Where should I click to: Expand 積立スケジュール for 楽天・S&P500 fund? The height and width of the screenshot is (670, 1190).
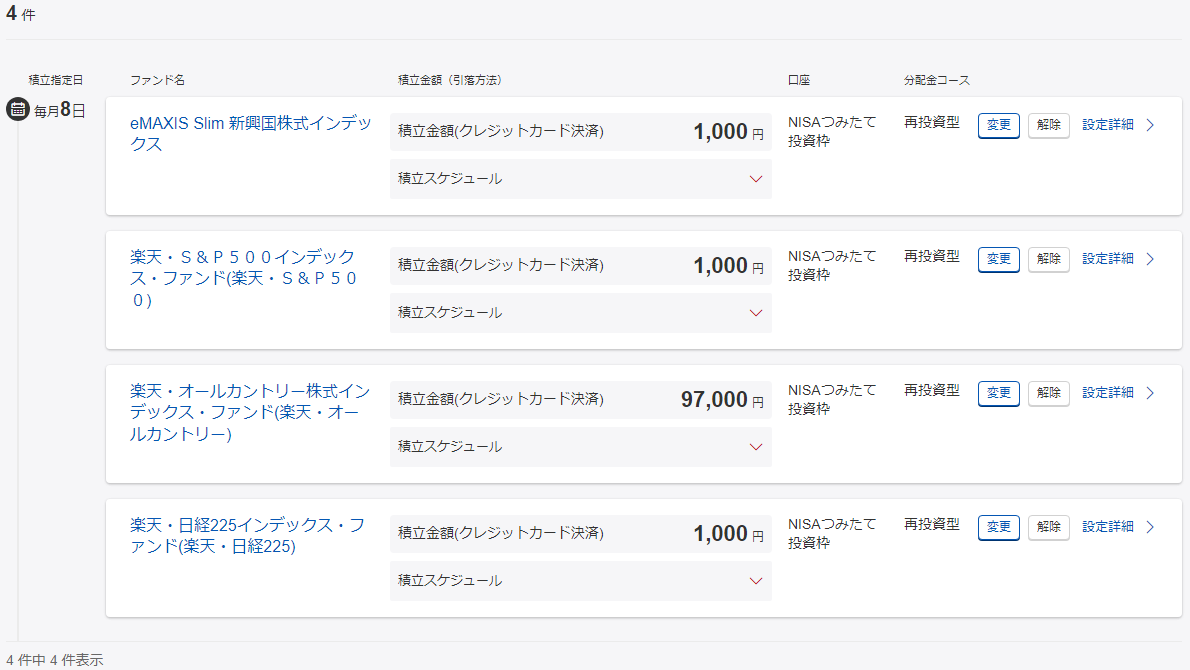(756, 313)
